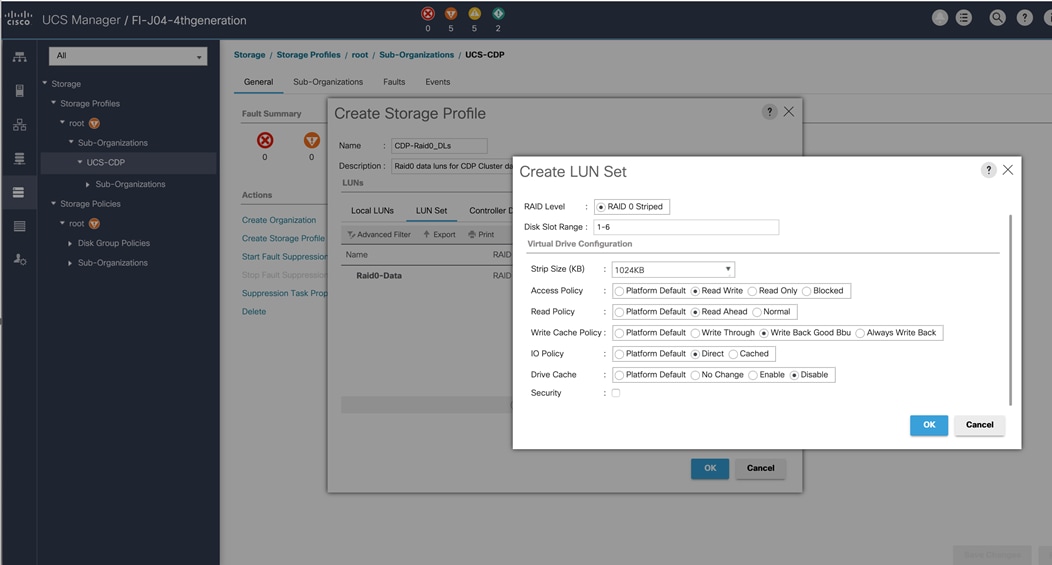Image resolution: width=1052 pixels, height=565 pixels.
Task: Click Cancel in Create LUN Set dialog
Action: tap(980, 425)
